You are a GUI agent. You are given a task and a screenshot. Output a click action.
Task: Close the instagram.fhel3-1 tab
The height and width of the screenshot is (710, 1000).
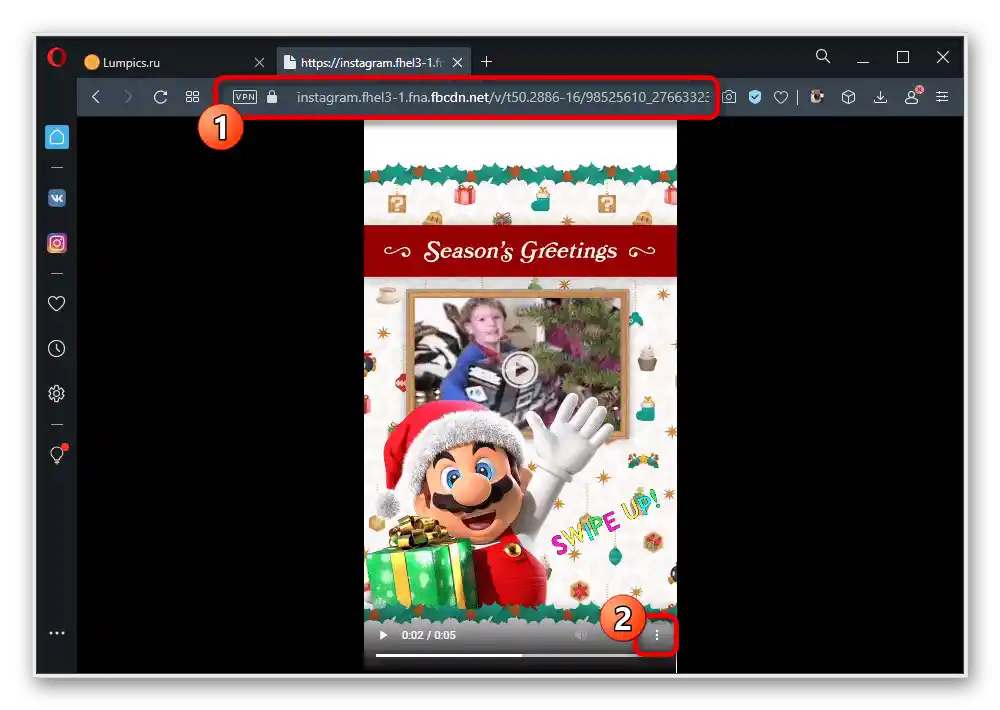click(457, 63)
